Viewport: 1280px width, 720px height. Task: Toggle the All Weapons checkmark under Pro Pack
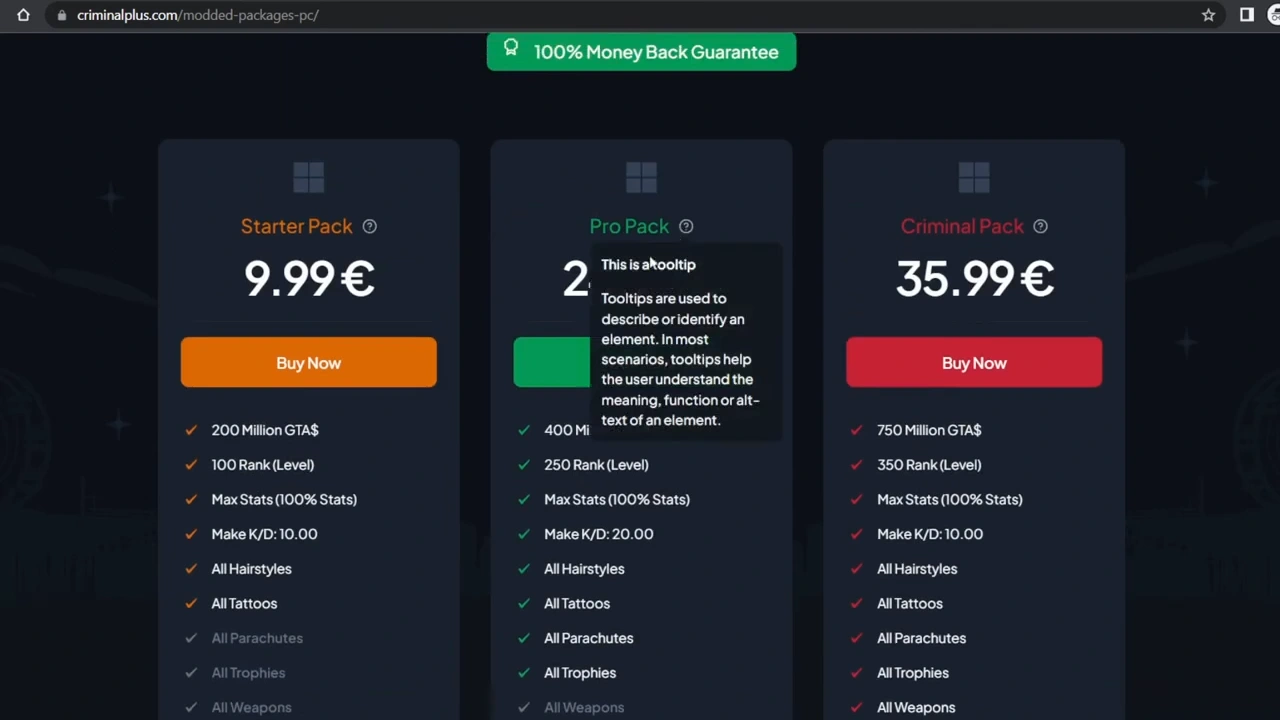pos(523,707)
